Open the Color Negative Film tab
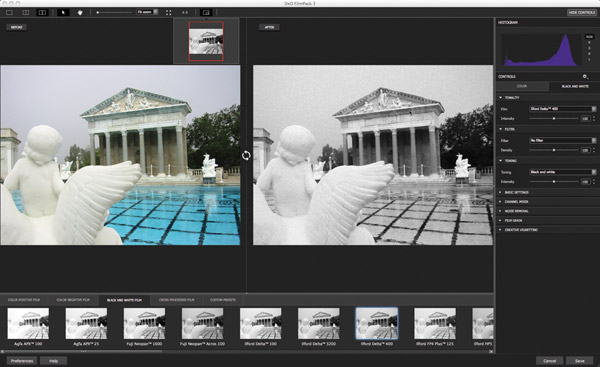This screenshot has width=600, height=367. point(73,300)
